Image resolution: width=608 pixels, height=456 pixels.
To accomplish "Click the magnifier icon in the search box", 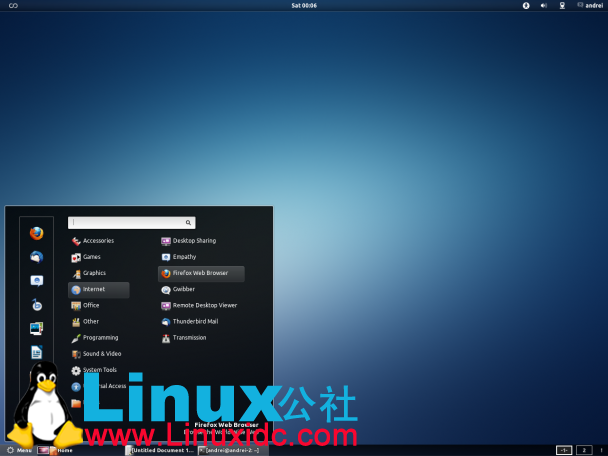I will pos(188,223).
